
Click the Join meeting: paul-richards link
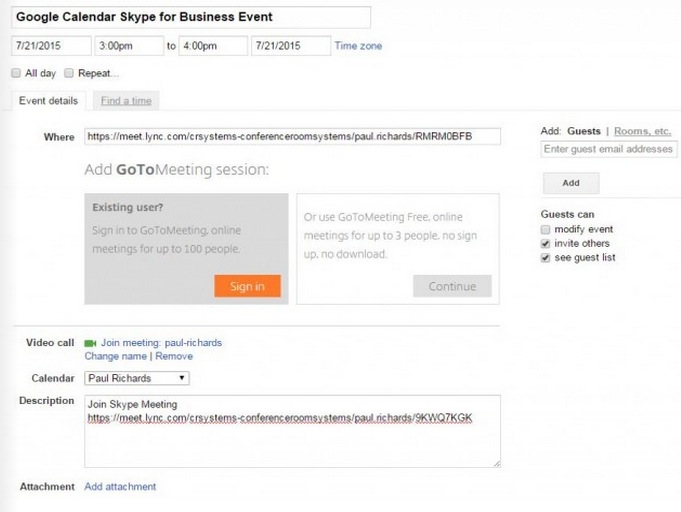(161, 343)
